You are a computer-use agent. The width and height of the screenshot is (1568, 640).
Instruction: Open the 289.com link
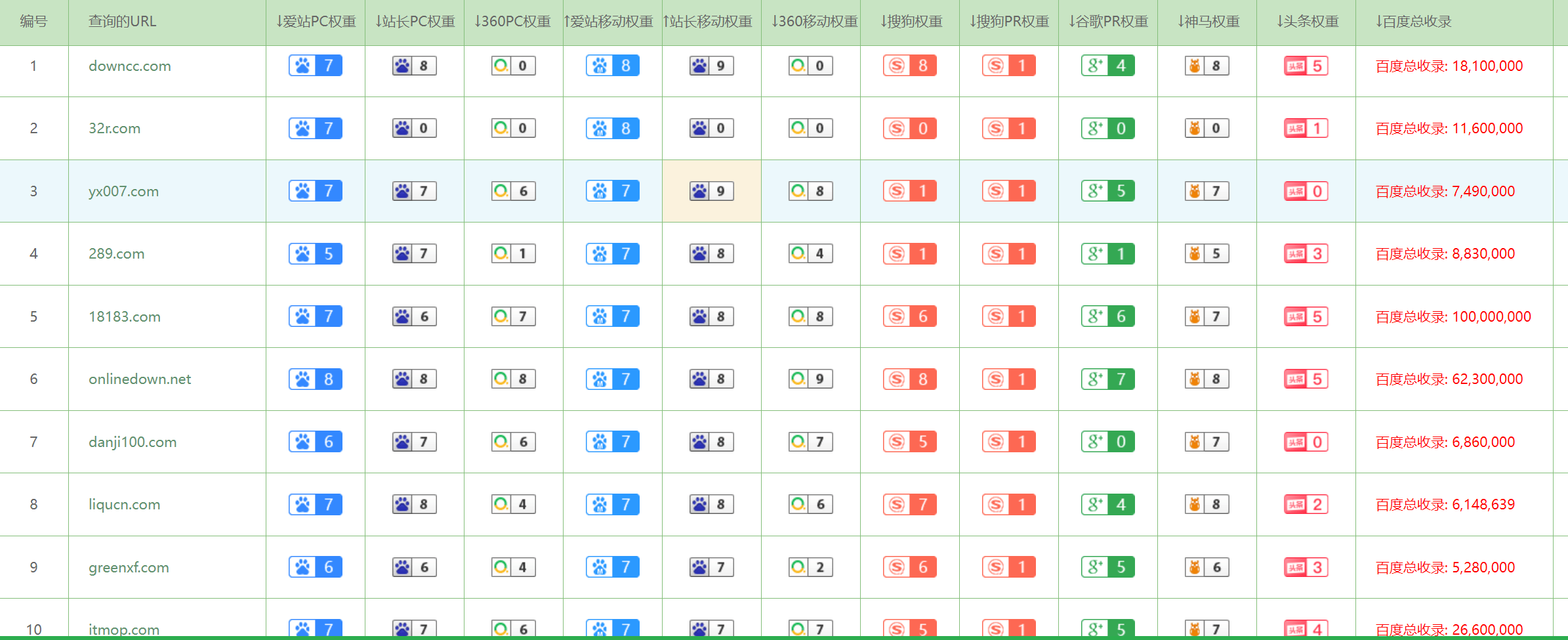pos(116,253)
